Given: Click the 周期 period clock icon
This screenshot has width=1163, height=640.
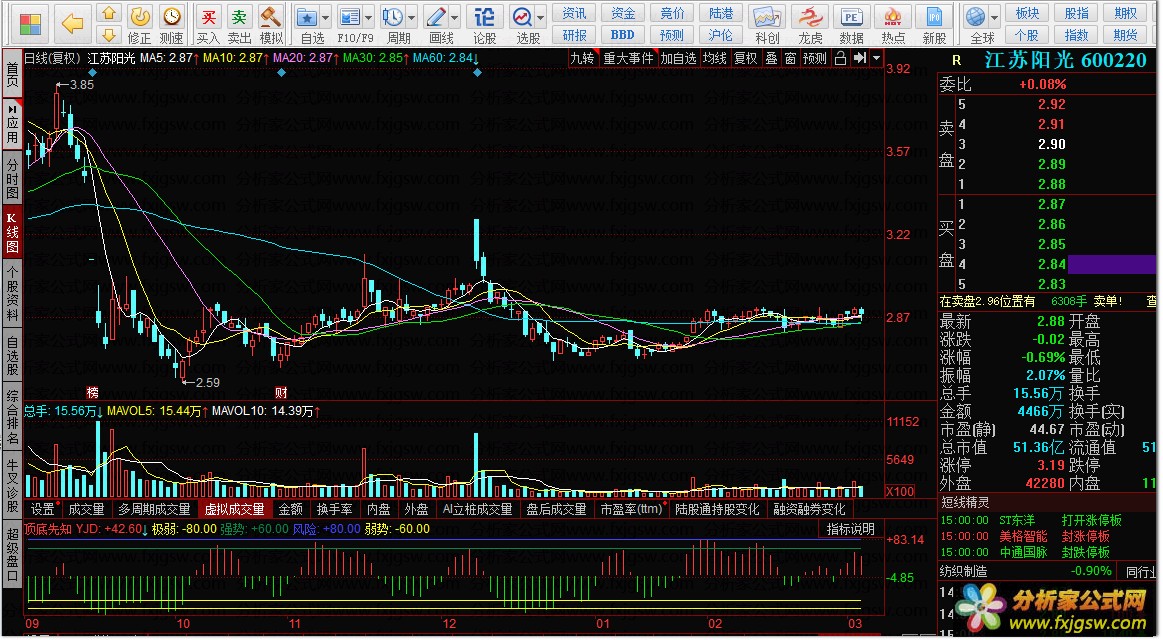Looking at the screenshot, I should coord(392,16).
